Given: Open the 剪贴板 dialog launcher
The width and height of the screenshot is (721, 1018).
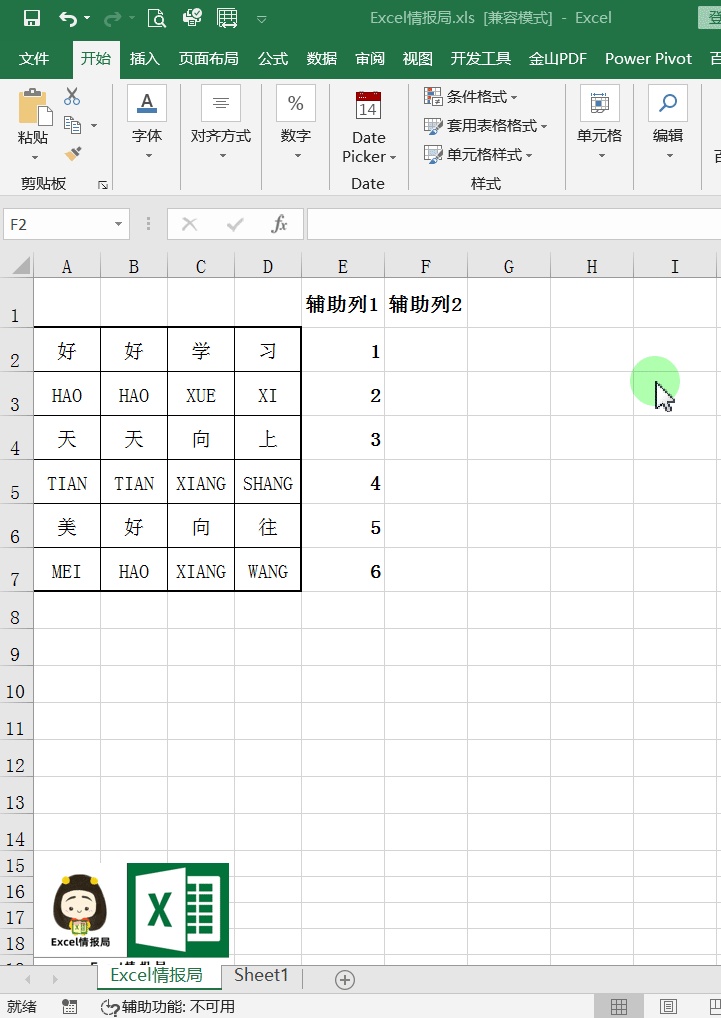Looking at the screenshot, I should click(x=103, y=185).
